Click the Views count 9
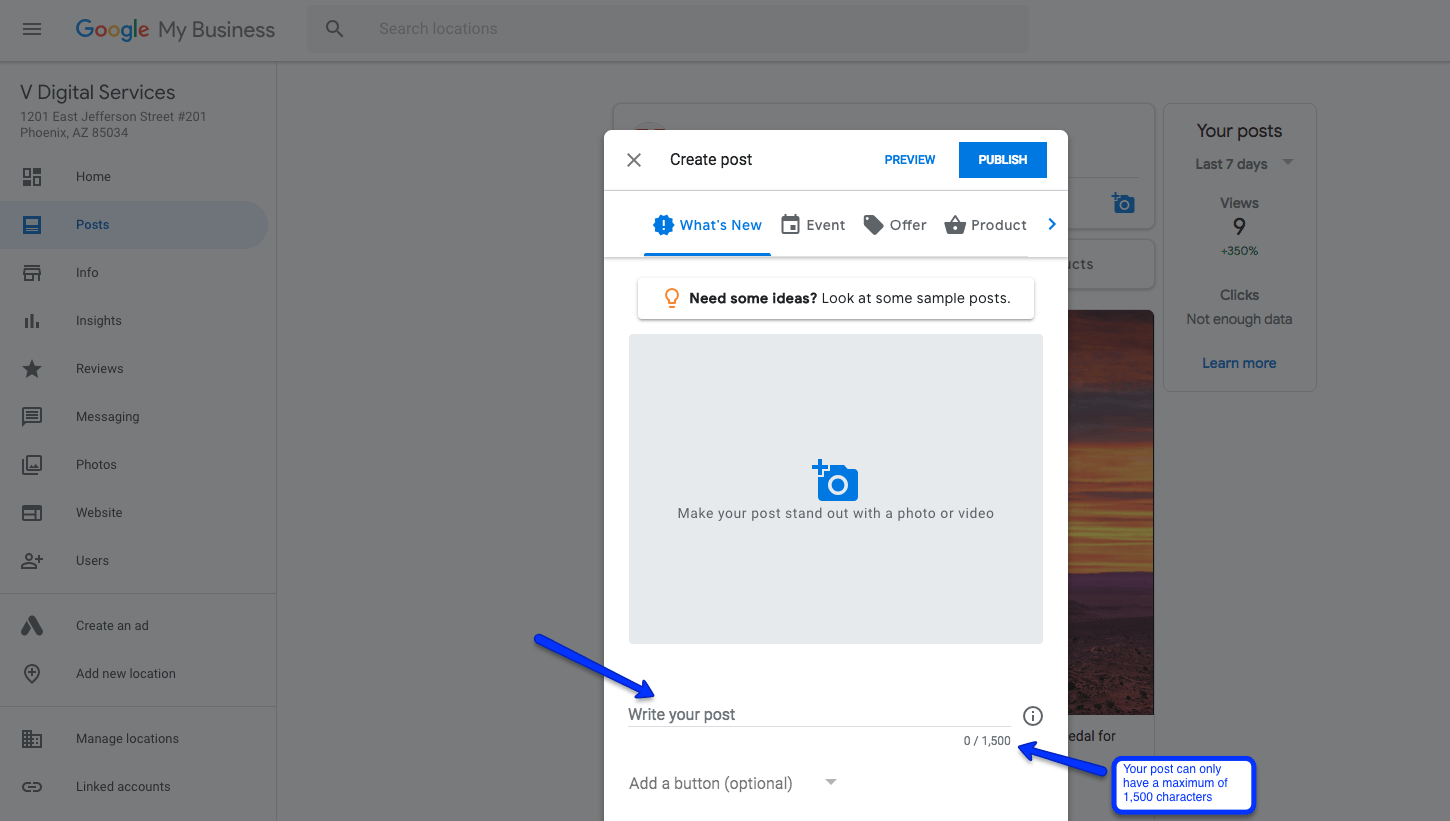This screenshot has width=1450, height=821. tap(1239, 227)
